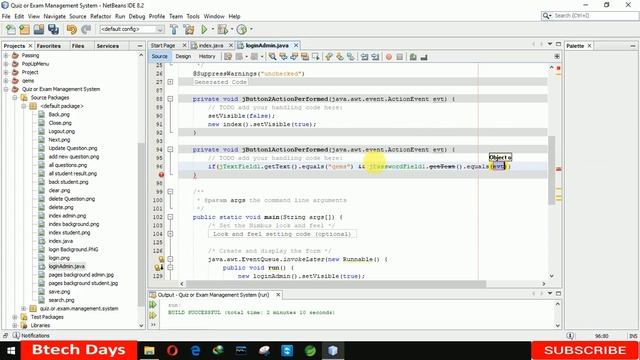Expand the Libraries node

[15, 325]
